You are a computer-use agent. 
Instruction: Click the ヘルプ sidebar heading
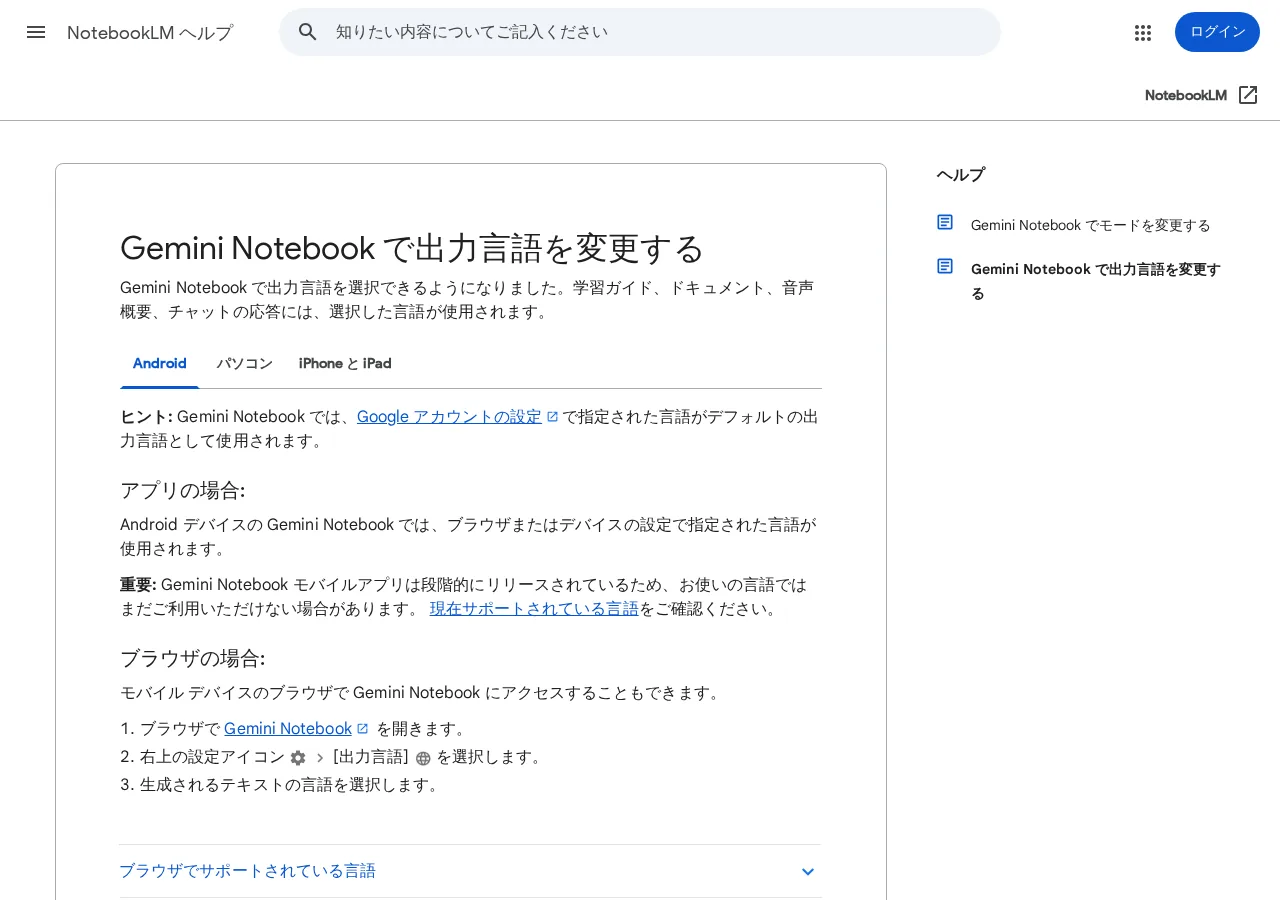pyautogui.click(x=961, y=175)
